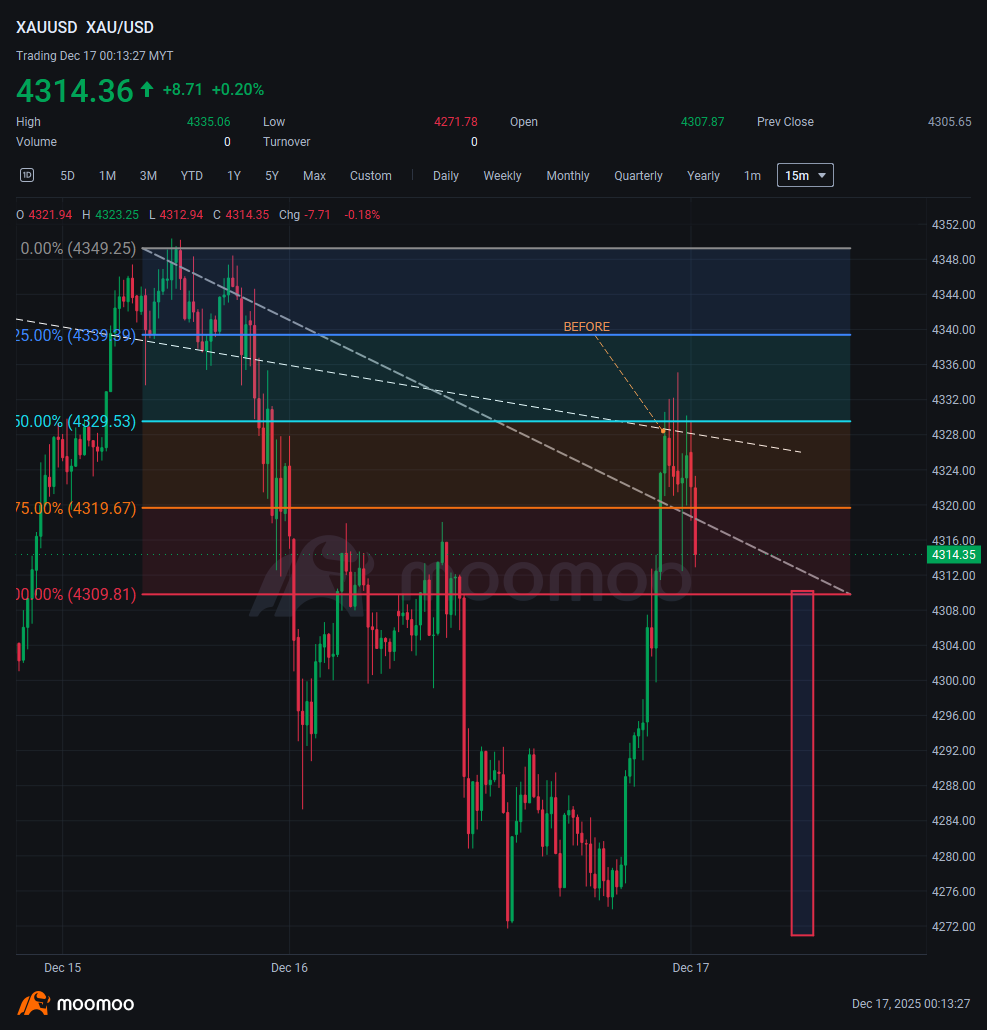
Task: Switch to Daily candles
Action: click(446, 176)
